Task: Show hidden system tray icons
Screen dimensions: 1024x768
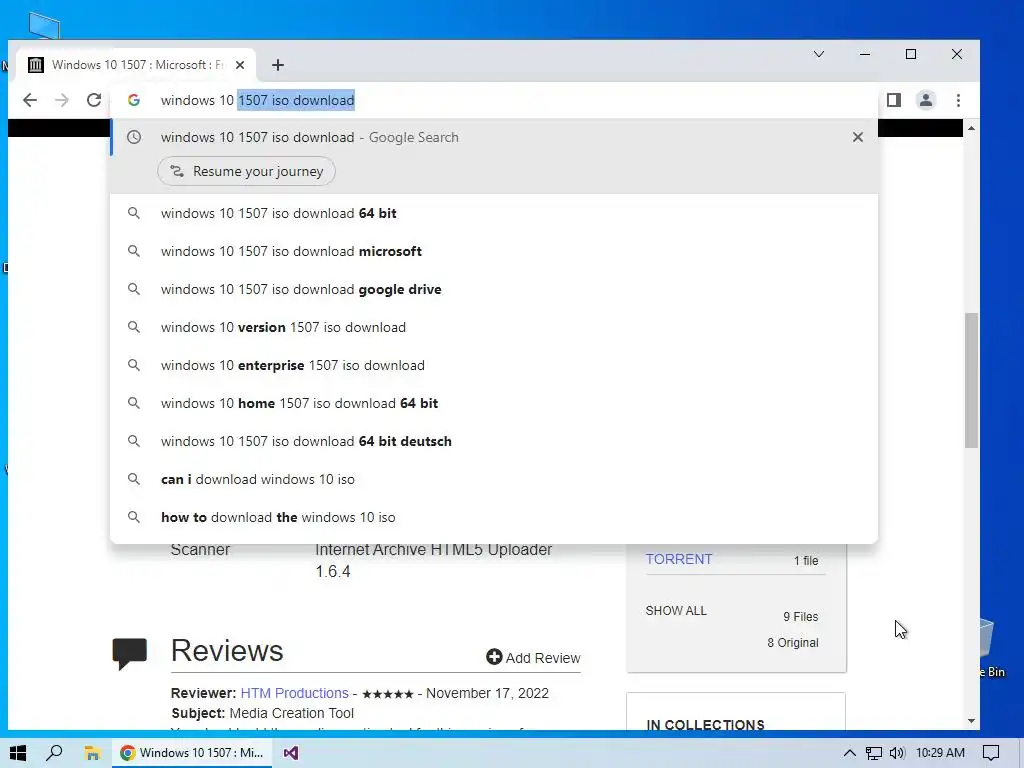Action: point(850,753)
